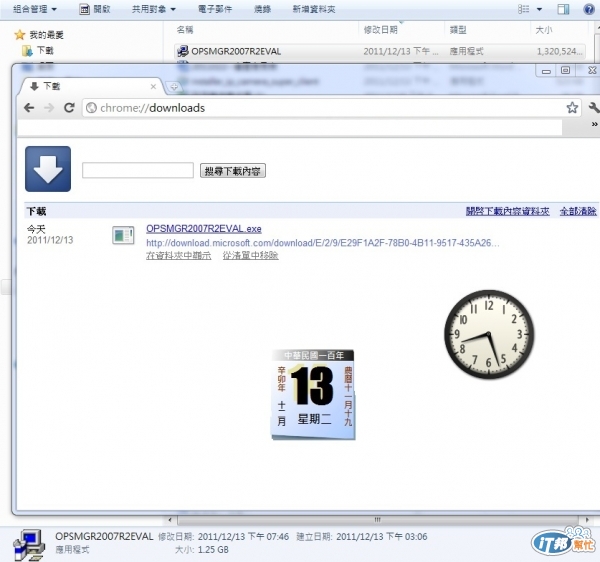This screenshot has width=600, height=562.
Task: Click the Explorer help question mark icon
Action: pos(589,9)
